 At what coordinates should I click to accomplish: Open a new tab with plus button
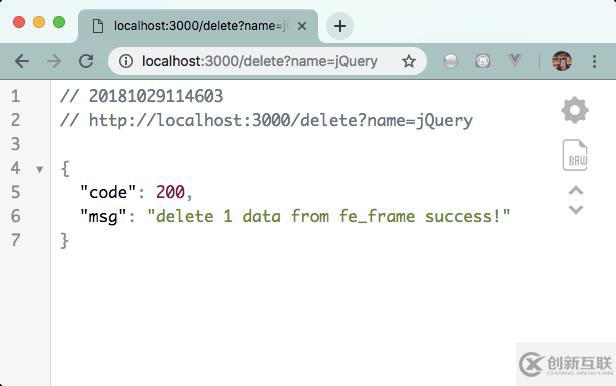340,26
